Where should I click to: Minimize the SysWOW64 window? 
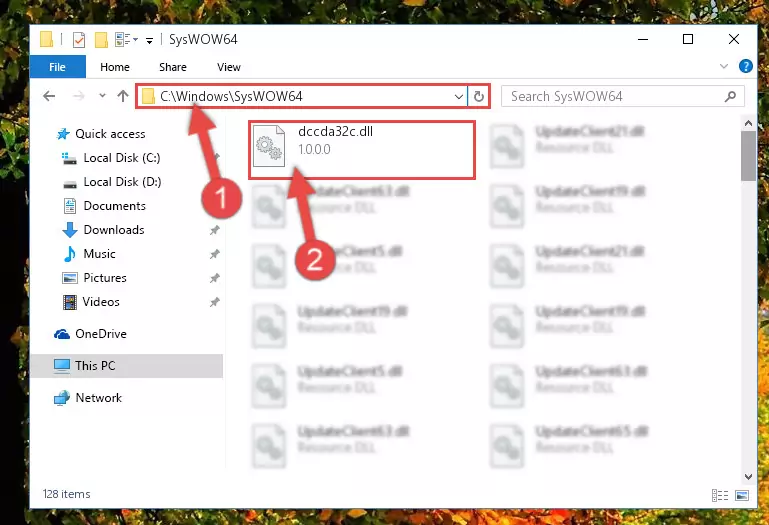[643, 39]
